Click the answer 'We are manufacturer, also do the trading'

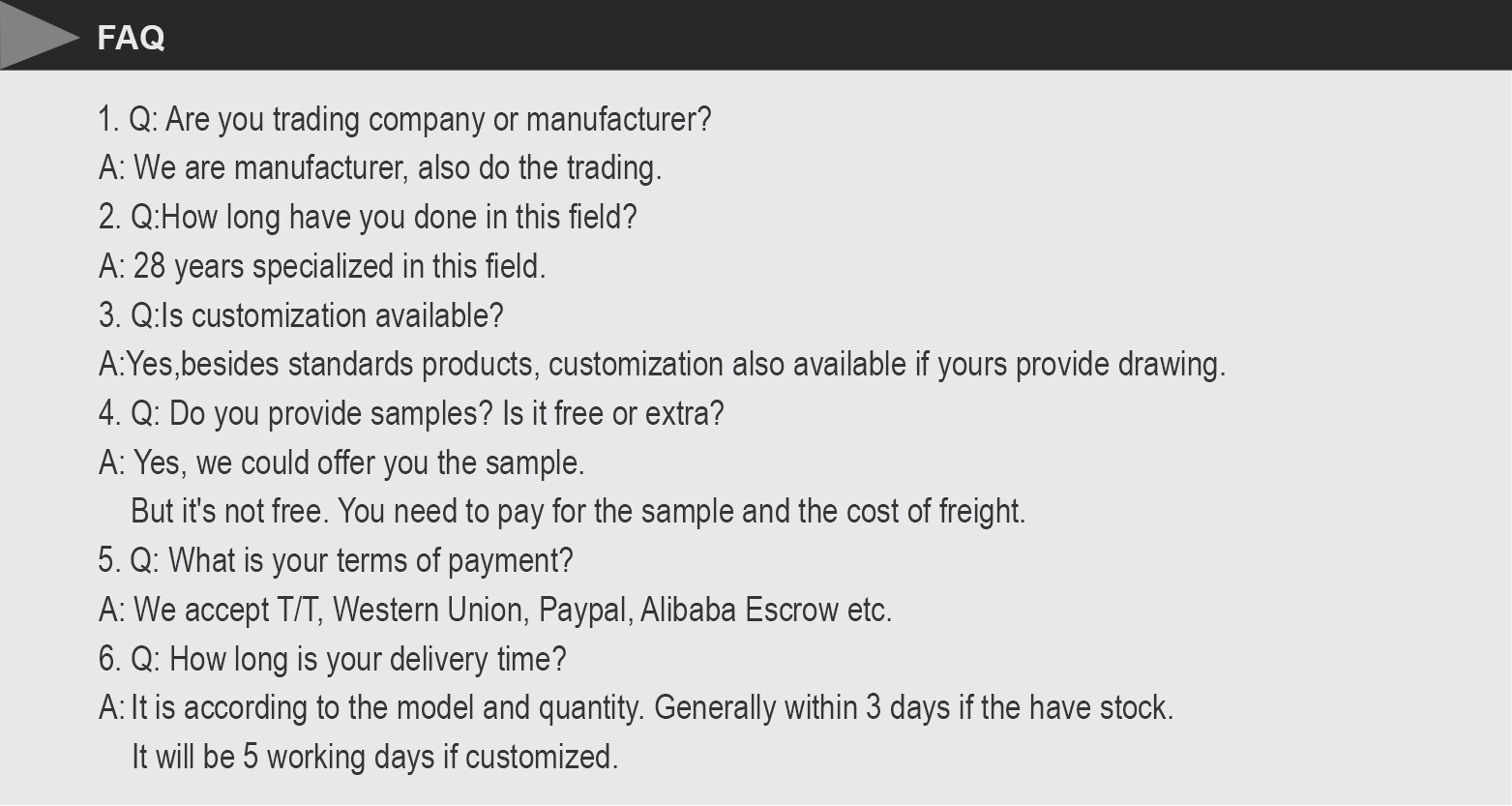pos(380,168)
